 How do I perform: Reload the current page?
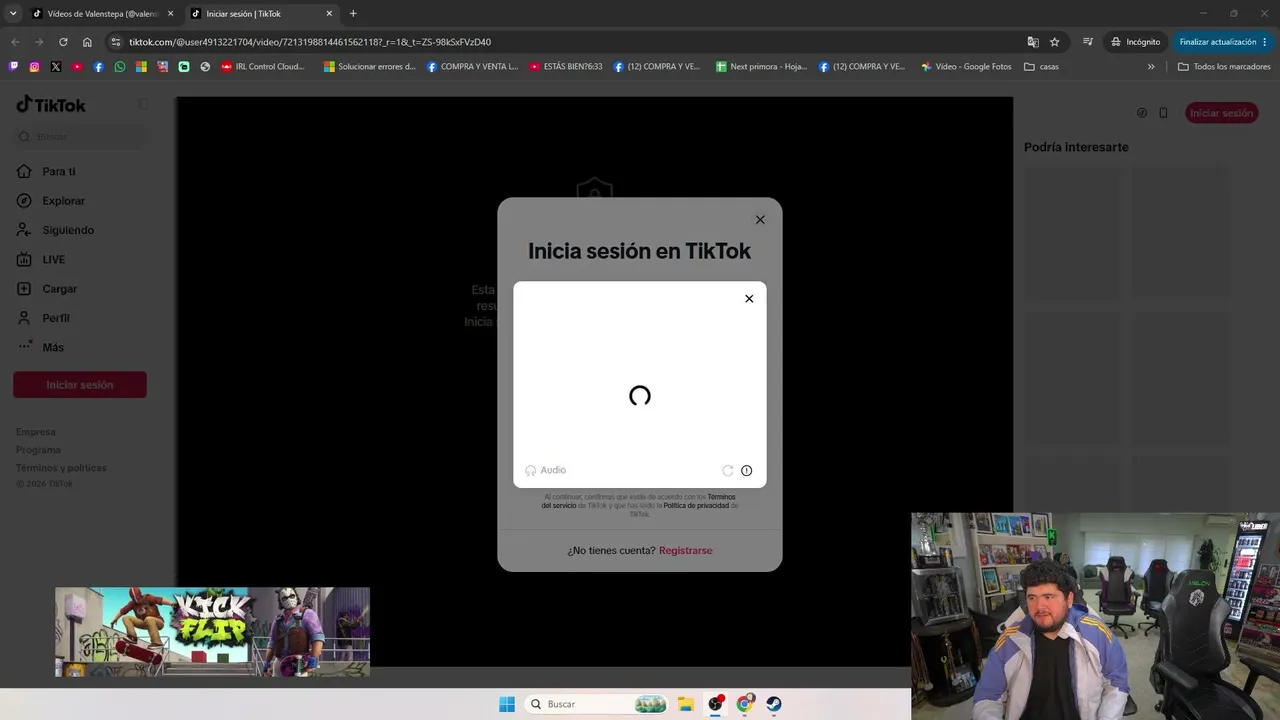point(63,42)
